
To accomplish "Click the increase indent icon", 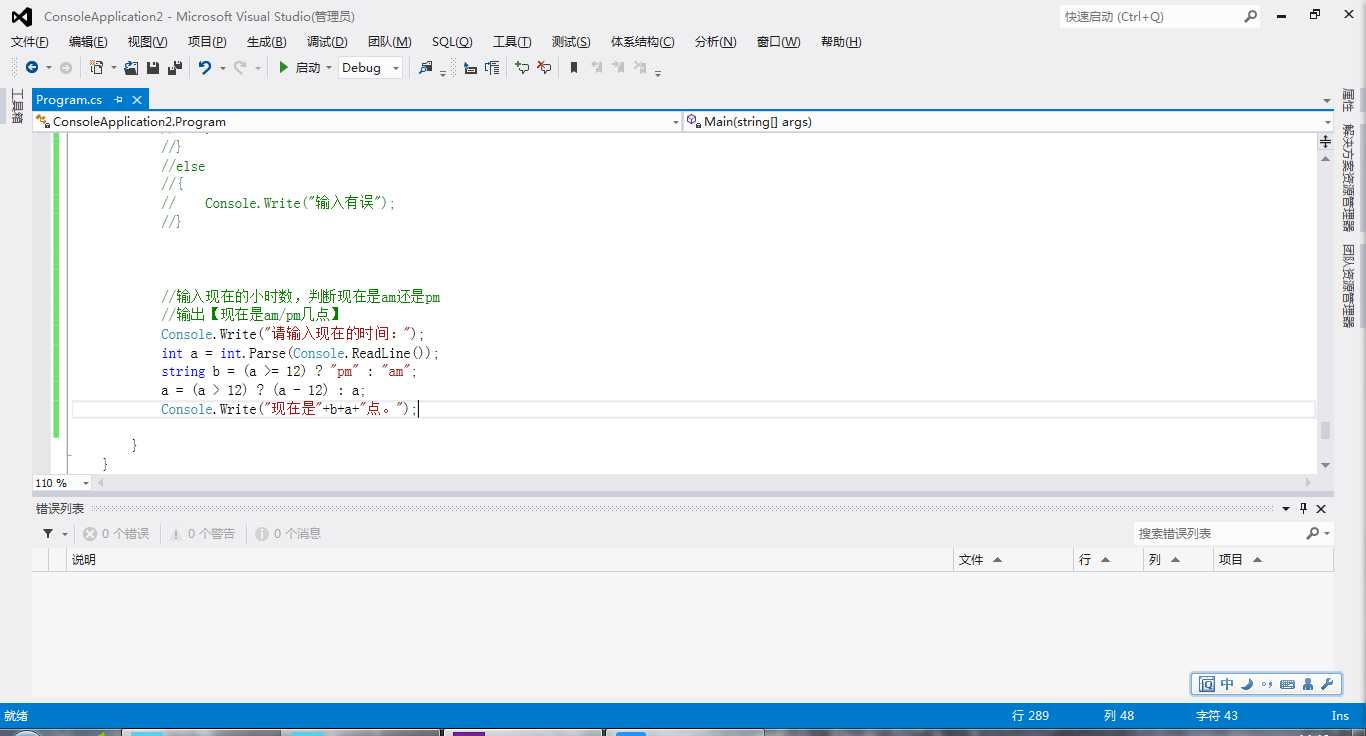I will tap(492, 68).
